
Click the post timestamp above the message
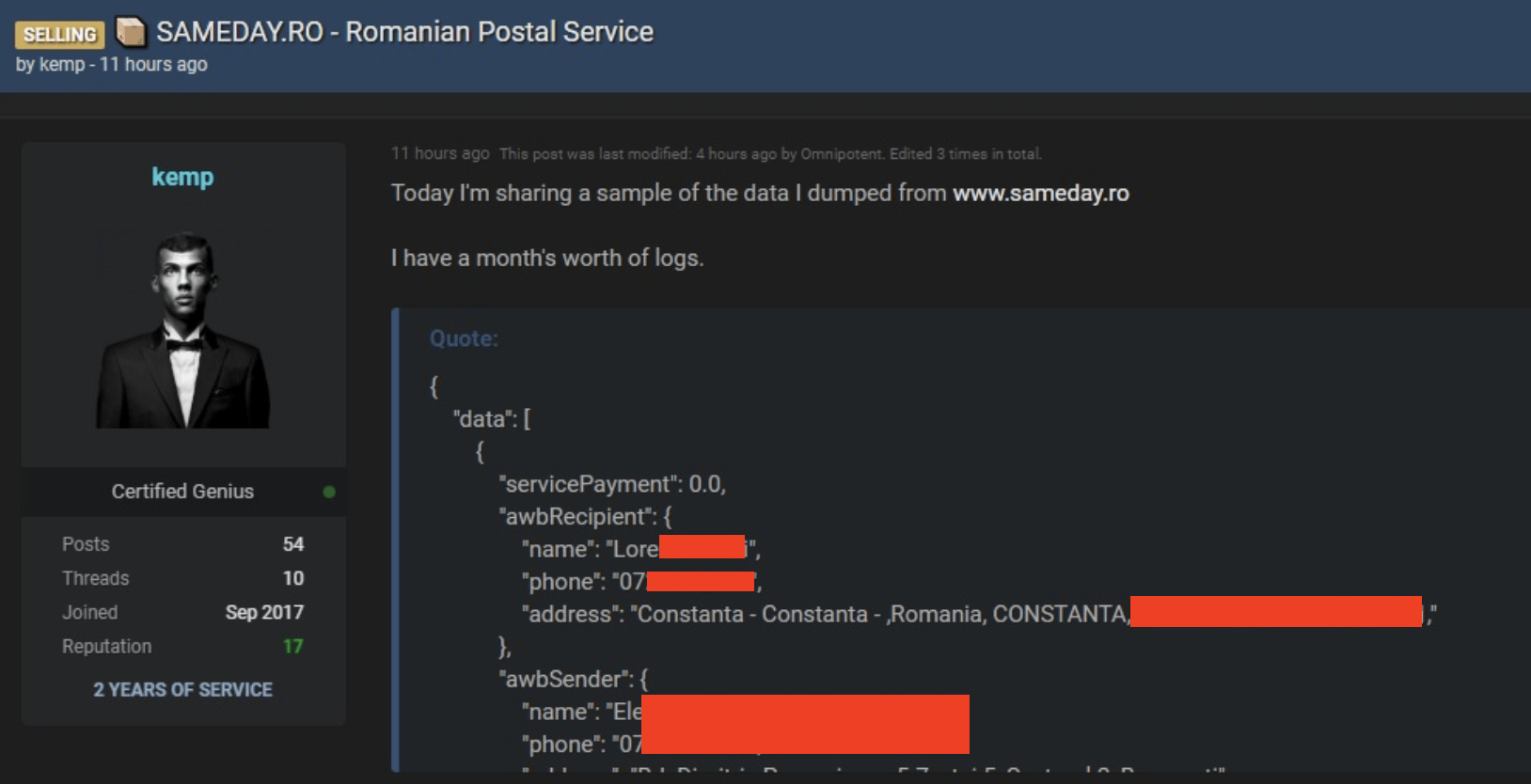coord(440,153)
